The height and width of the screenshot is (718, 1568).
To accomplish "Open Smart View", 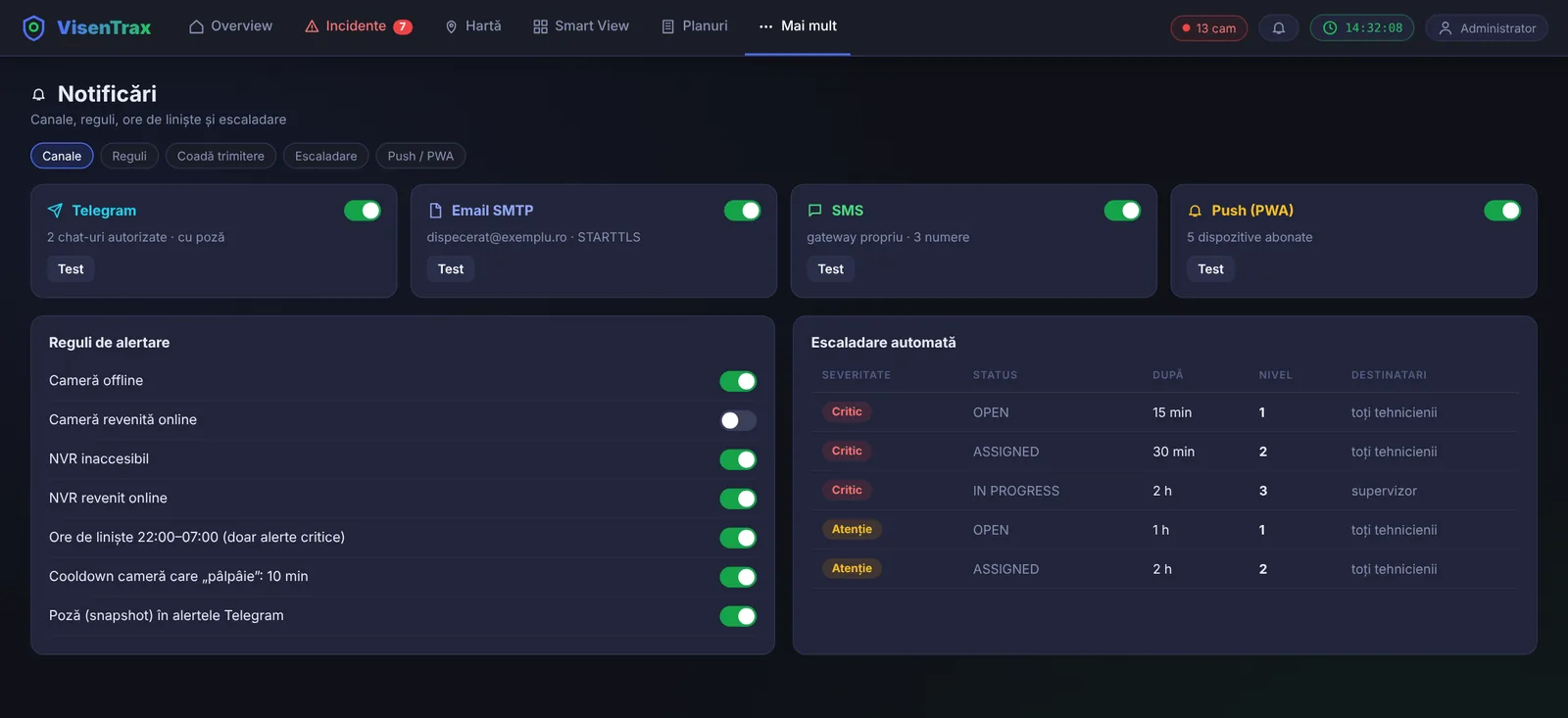I will pos(581,26).
